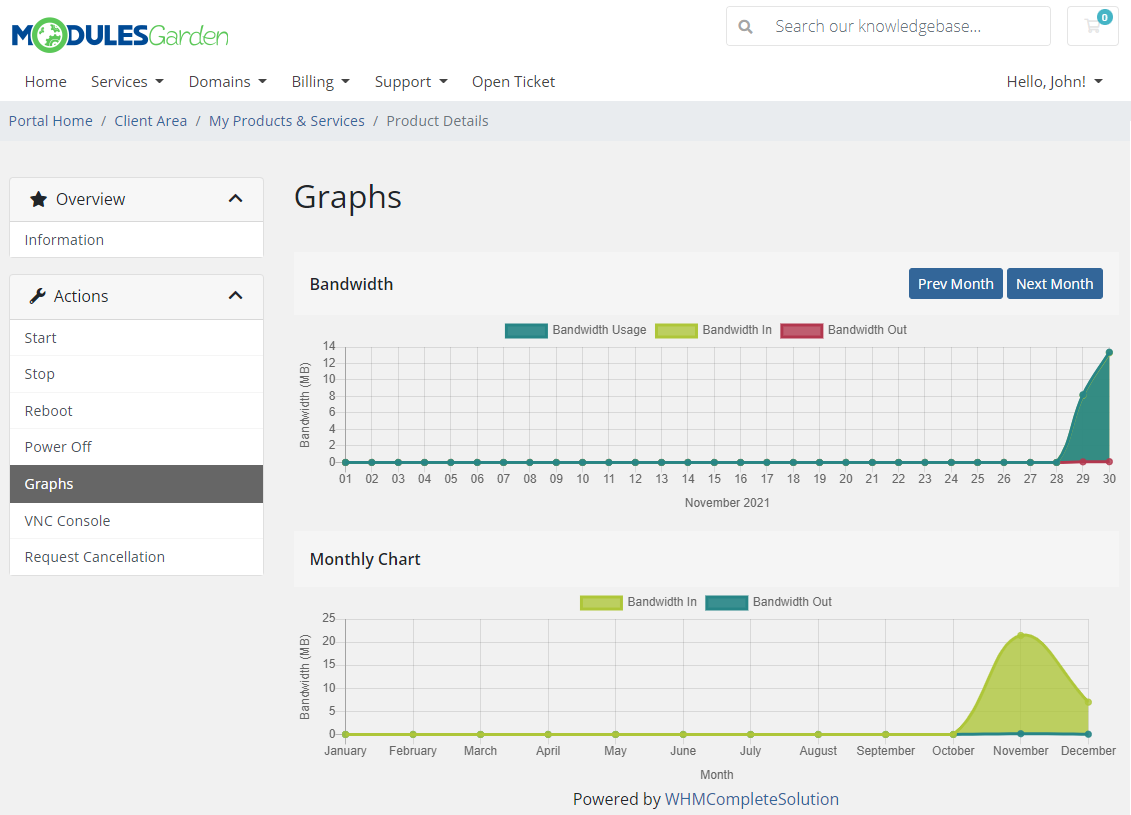
Task: Collapse the Overview panel chevron
Action: click(235, 198)
